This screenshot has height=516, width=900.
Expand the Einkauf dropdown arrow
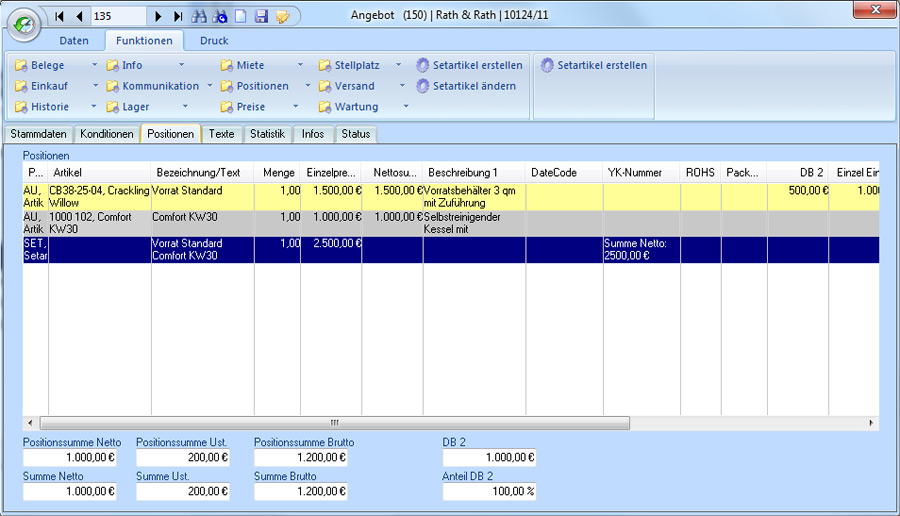[x=95, y=86]
